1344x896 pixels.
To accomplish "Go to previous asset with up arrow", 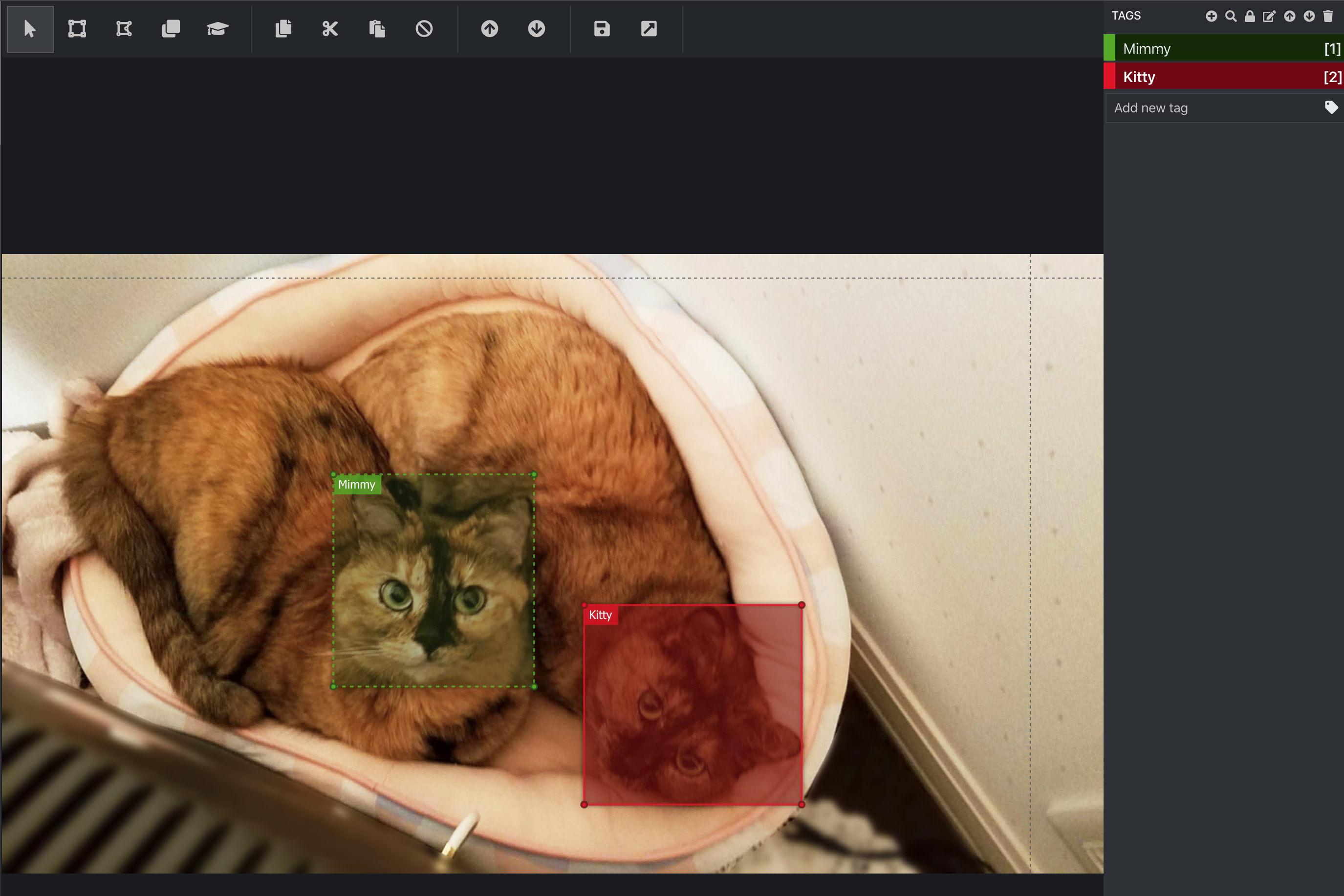I will (489, 28).
